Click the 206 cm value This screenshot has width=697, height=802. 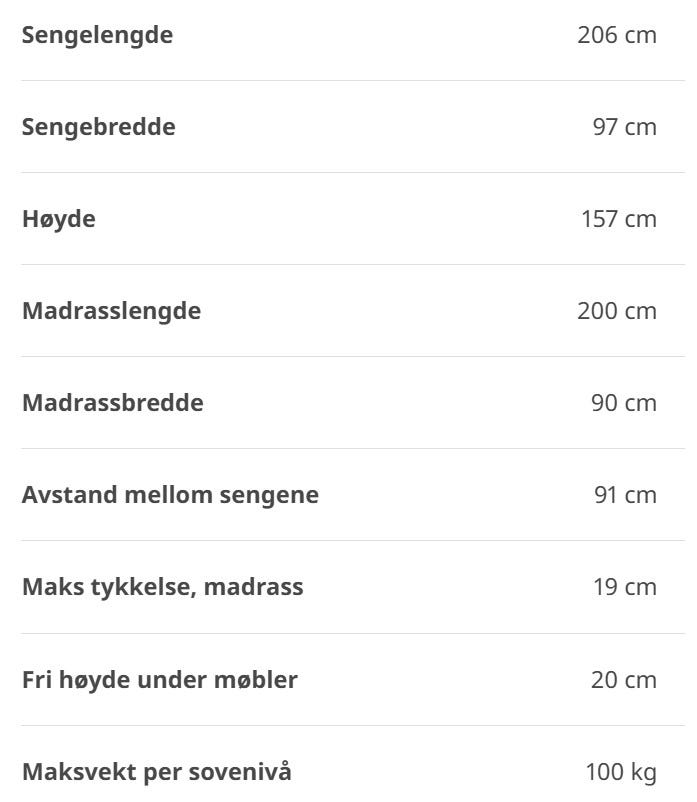[x=617, y=35]
